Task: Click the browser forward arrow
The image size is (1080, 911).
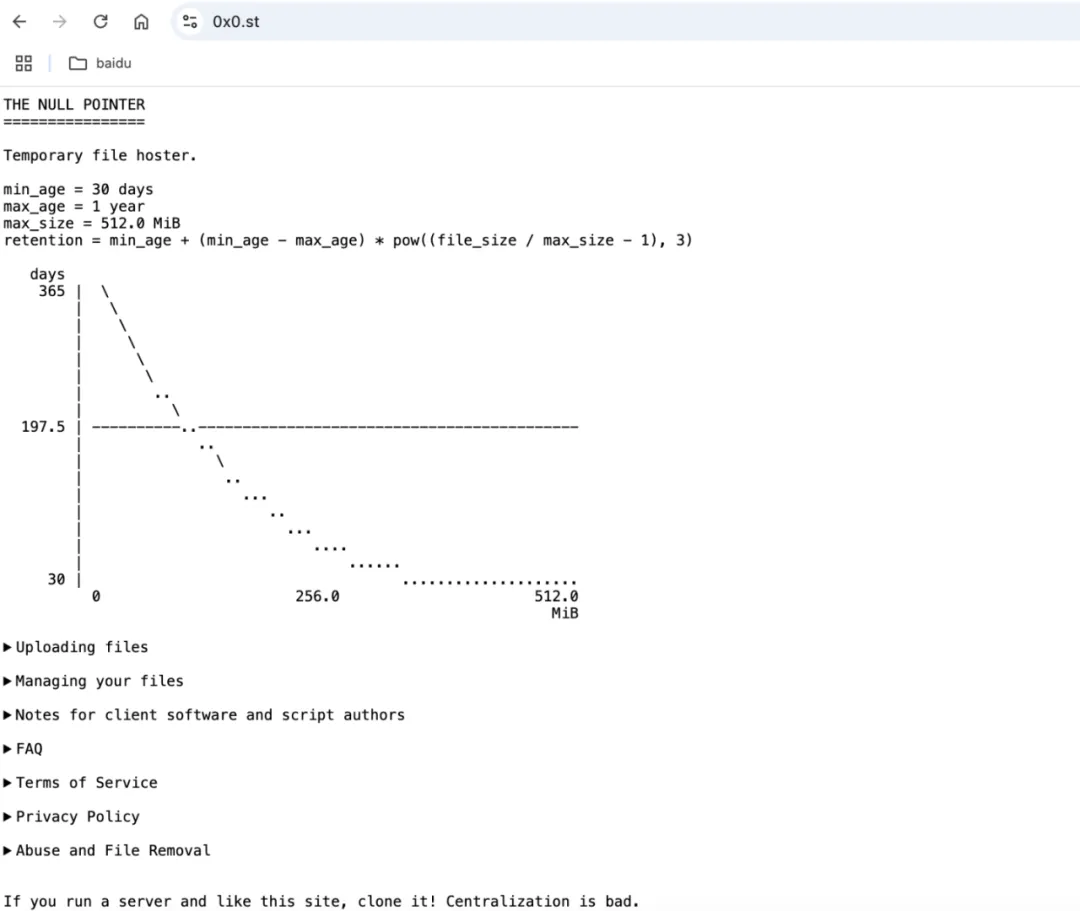Action: point(59,21)
